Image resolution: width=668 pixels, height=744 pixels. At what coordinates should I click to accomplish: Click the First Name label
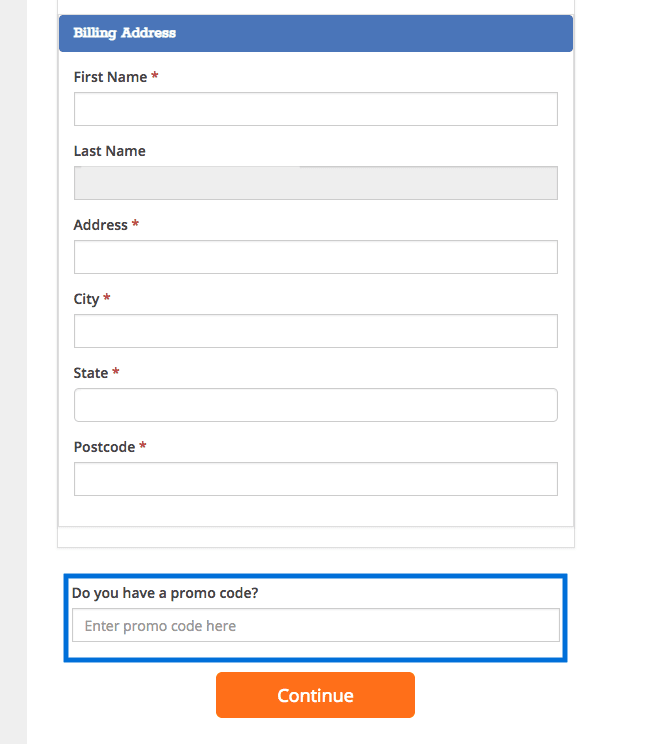[110, 77]
